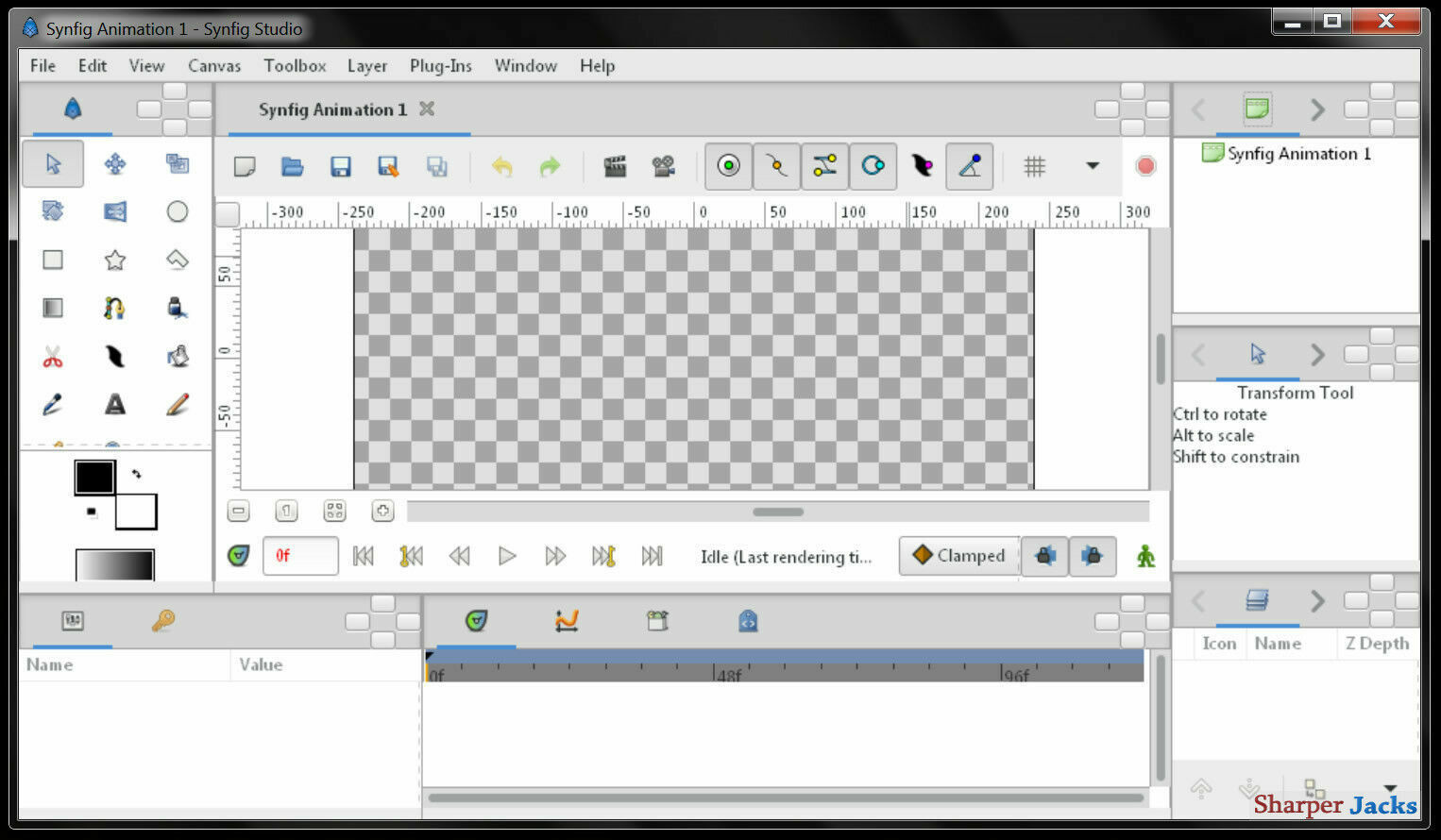This screenshot has height=840, width=1441.
Task: Click the black outline color swatch
Action: [94, 477]
